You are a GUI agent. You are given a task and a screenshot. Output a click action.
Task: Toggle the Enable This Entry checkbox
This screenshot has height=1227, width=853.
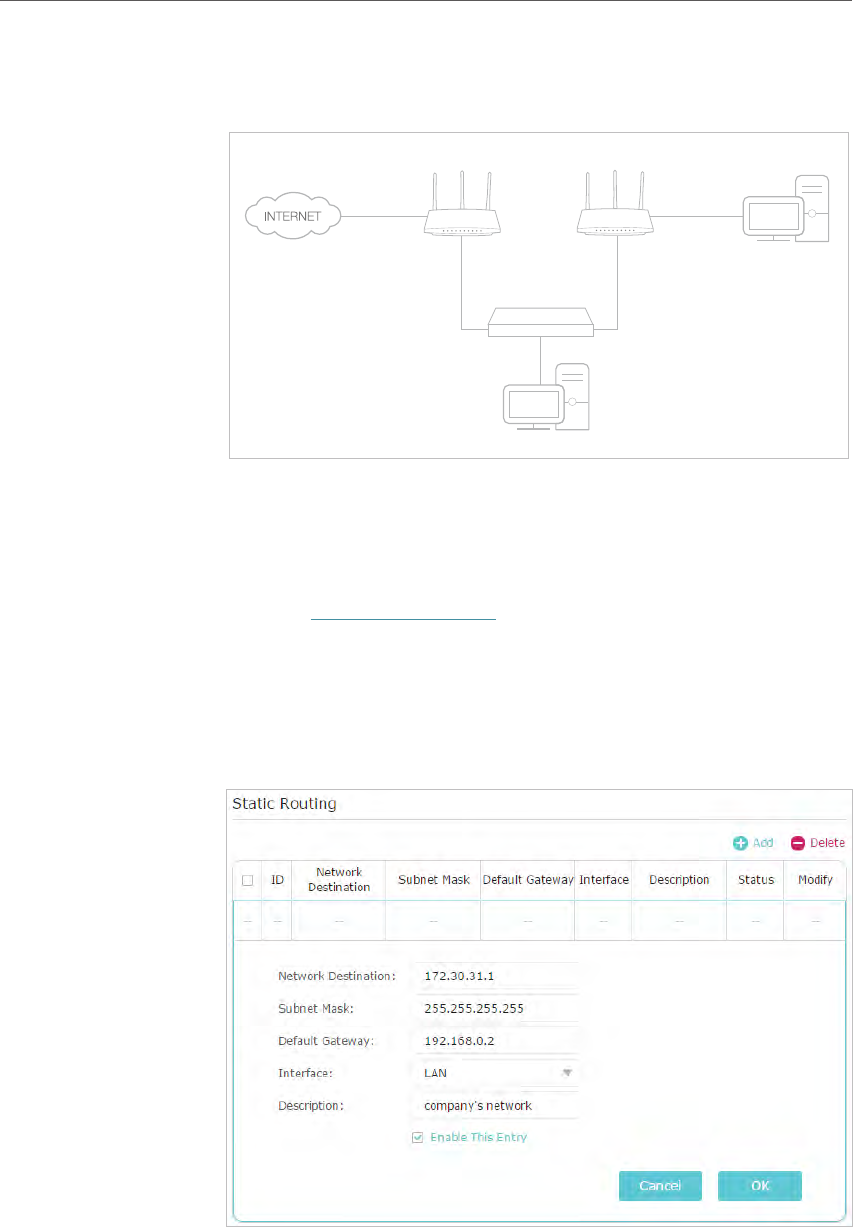coord(418,1137)
